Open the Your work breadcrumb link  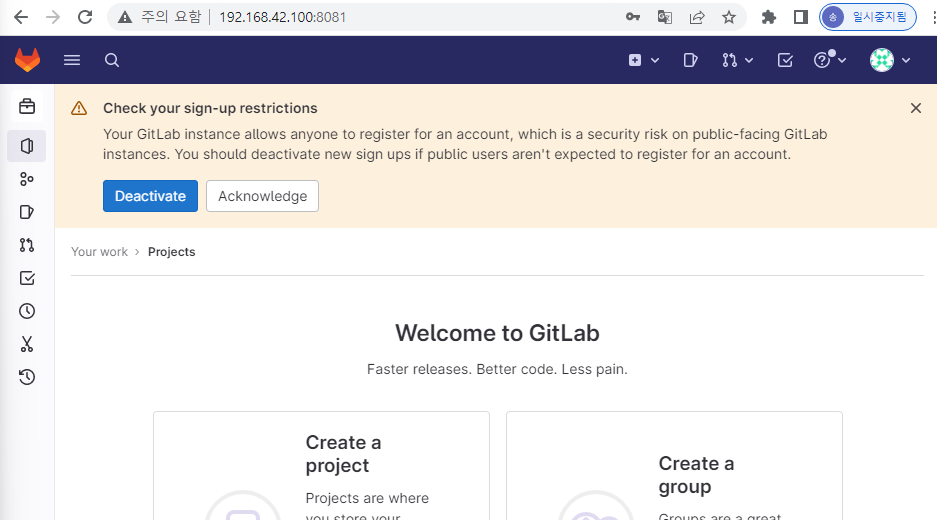(99, 252)
